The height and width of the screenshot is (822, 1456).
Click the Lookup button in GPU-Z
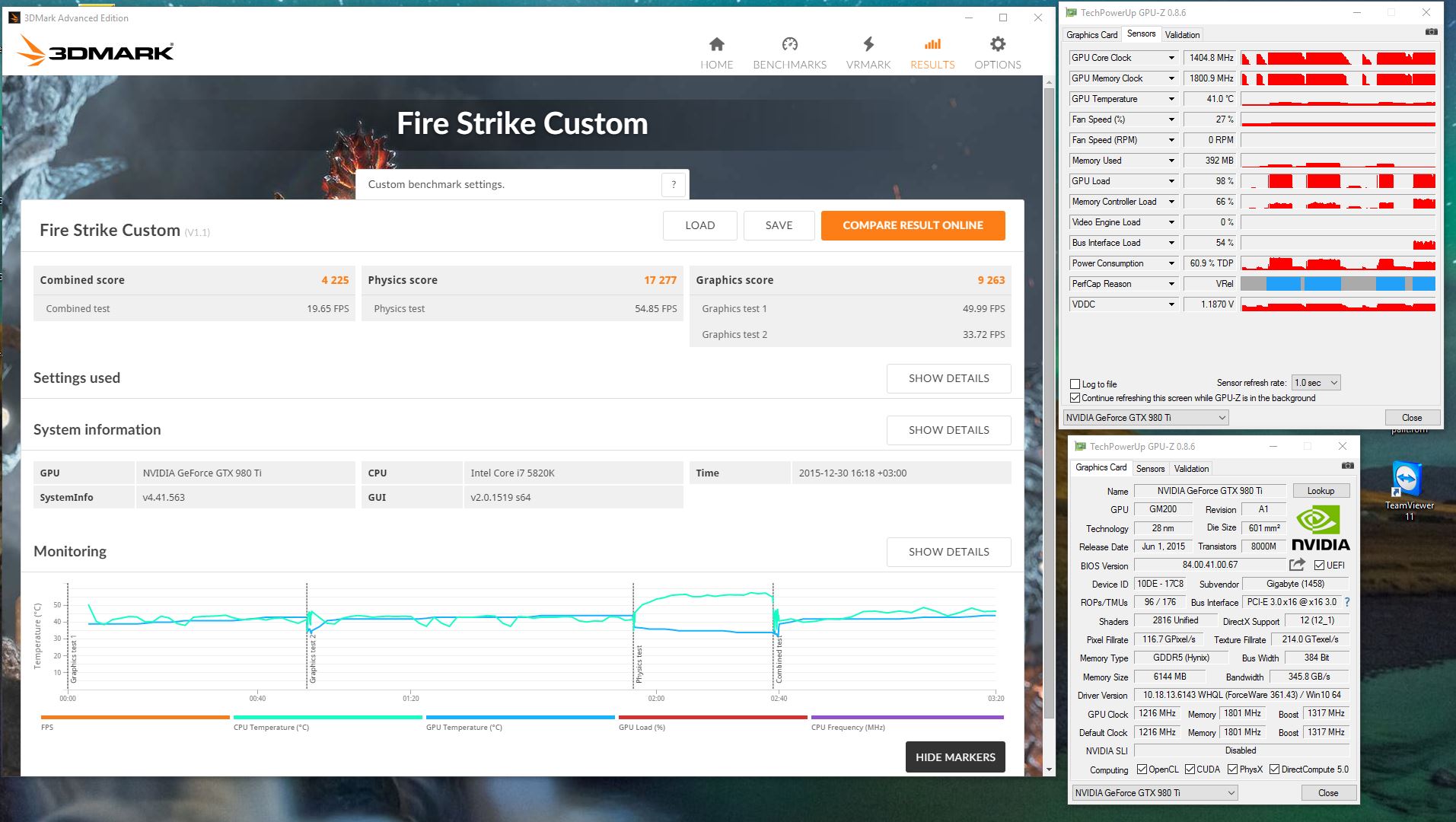1321,491
